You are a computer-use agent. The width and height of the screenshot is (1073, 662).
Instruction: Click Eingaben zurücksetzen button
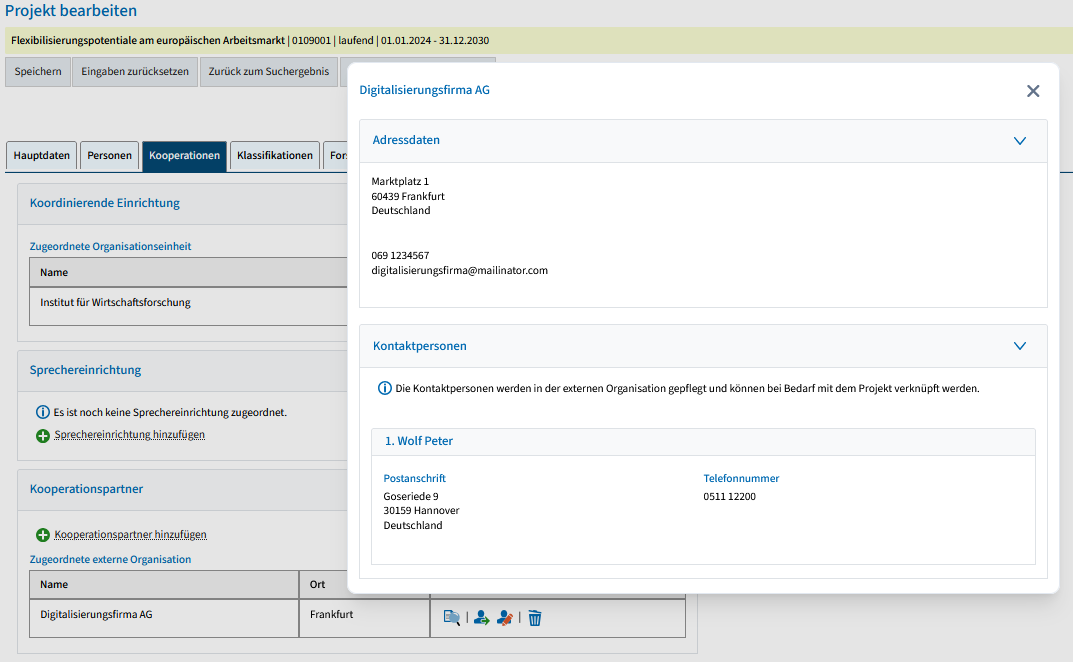tap(135, 72)
